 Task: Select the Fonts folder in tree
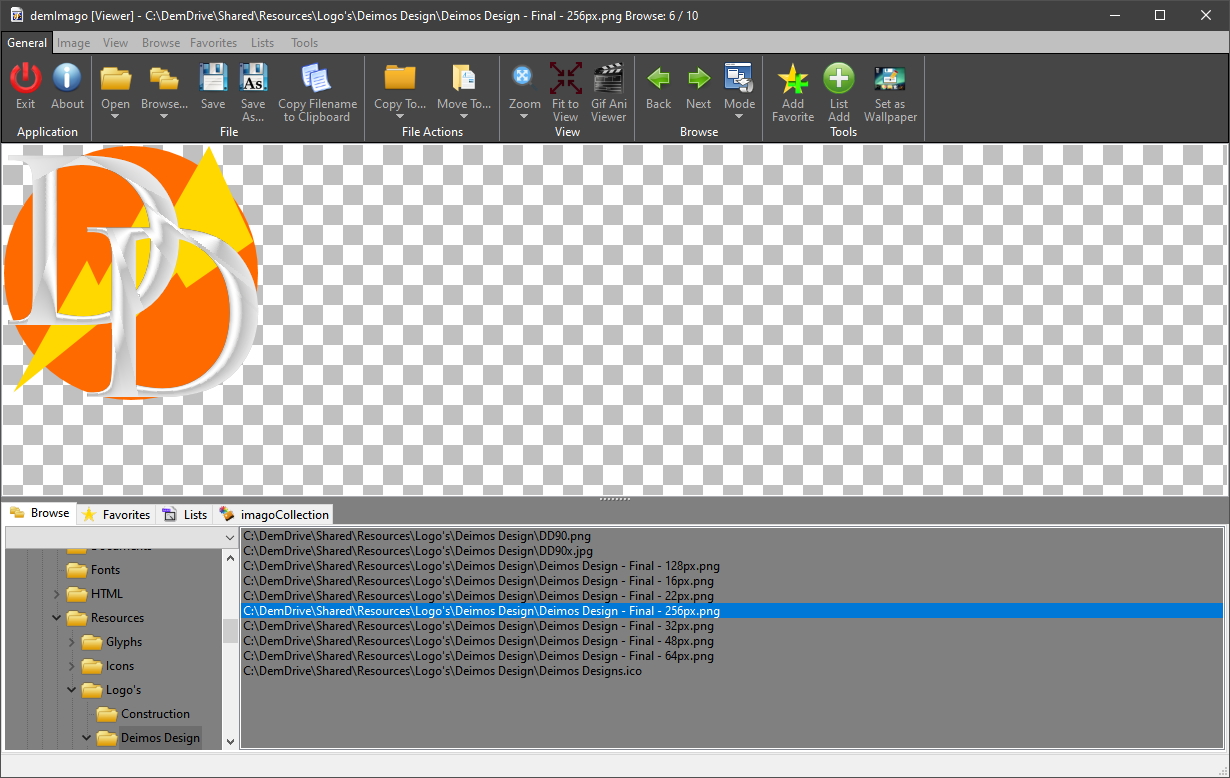click(105, 570)
